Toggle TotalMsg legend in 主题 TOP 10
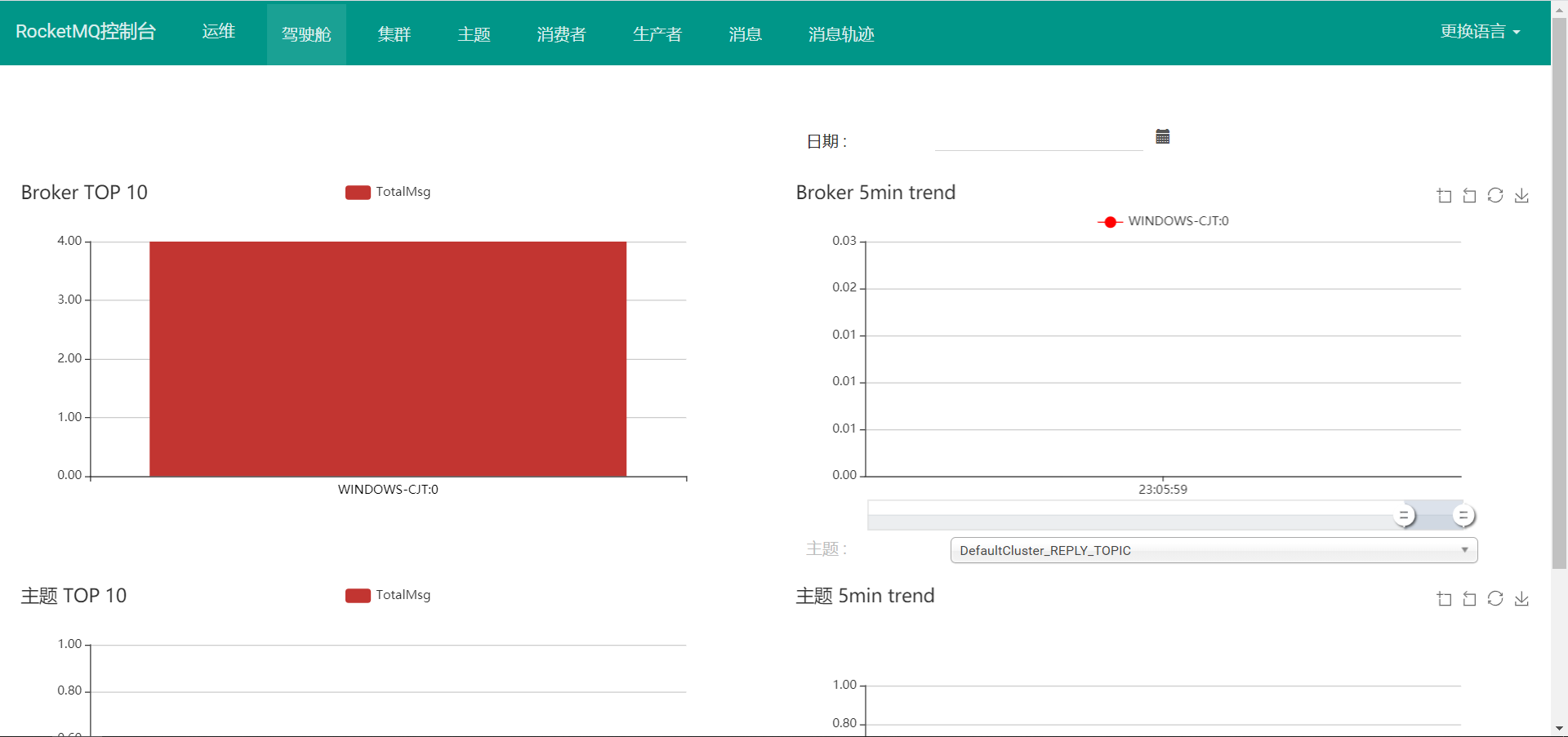The height and width of the screenshot is (737, 1568). pos(388,595)
